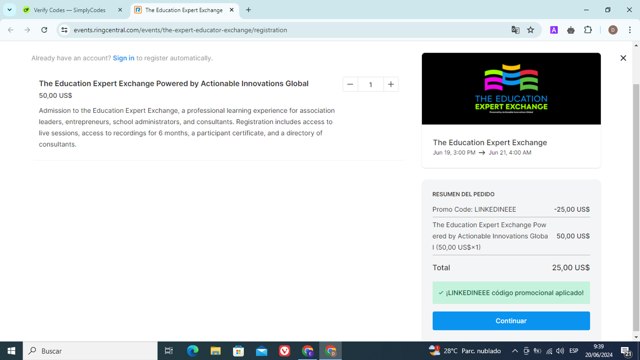This screenshot has width=640, height=360.
Task: Click the -25,00 US$ discount amount
Action: click(x=572, y=209)
